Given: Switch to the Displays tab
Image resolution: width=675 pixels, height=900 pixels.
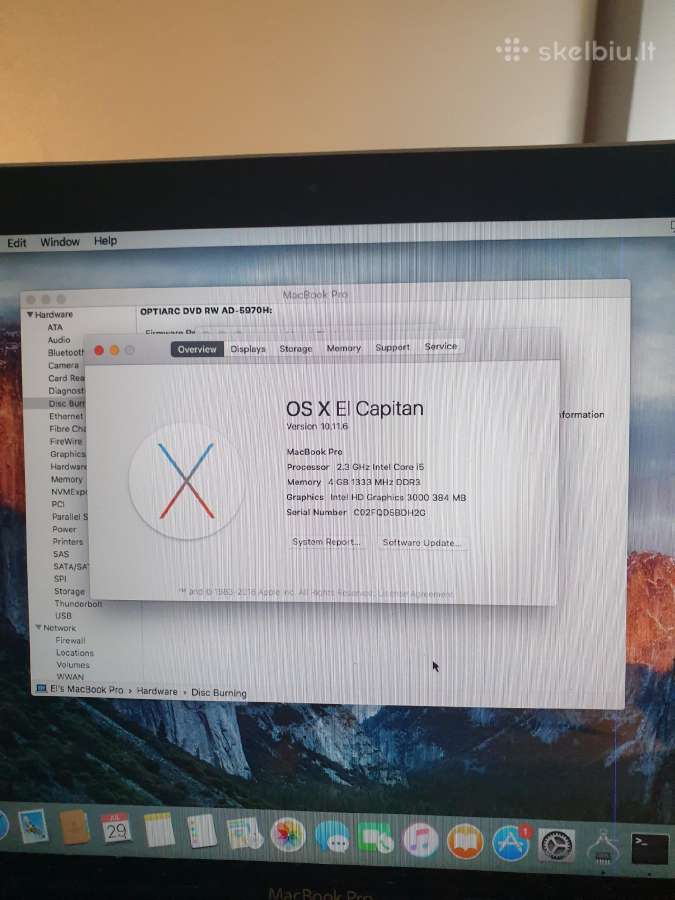Looking at the screenshot, I should click(x=248, y=348).
